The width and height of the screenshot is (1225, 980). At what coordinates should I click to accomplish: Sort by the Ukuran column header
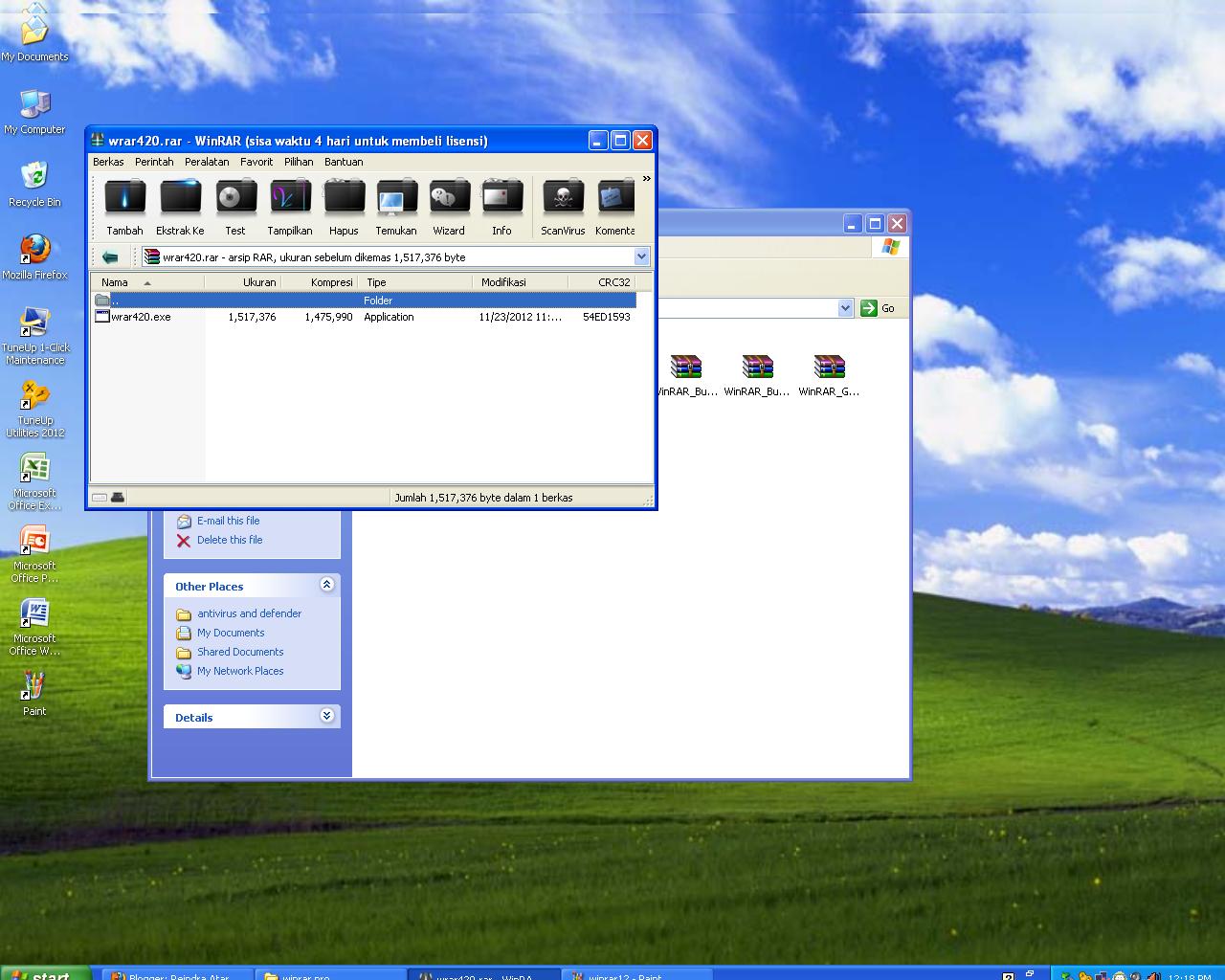(242, 282)
